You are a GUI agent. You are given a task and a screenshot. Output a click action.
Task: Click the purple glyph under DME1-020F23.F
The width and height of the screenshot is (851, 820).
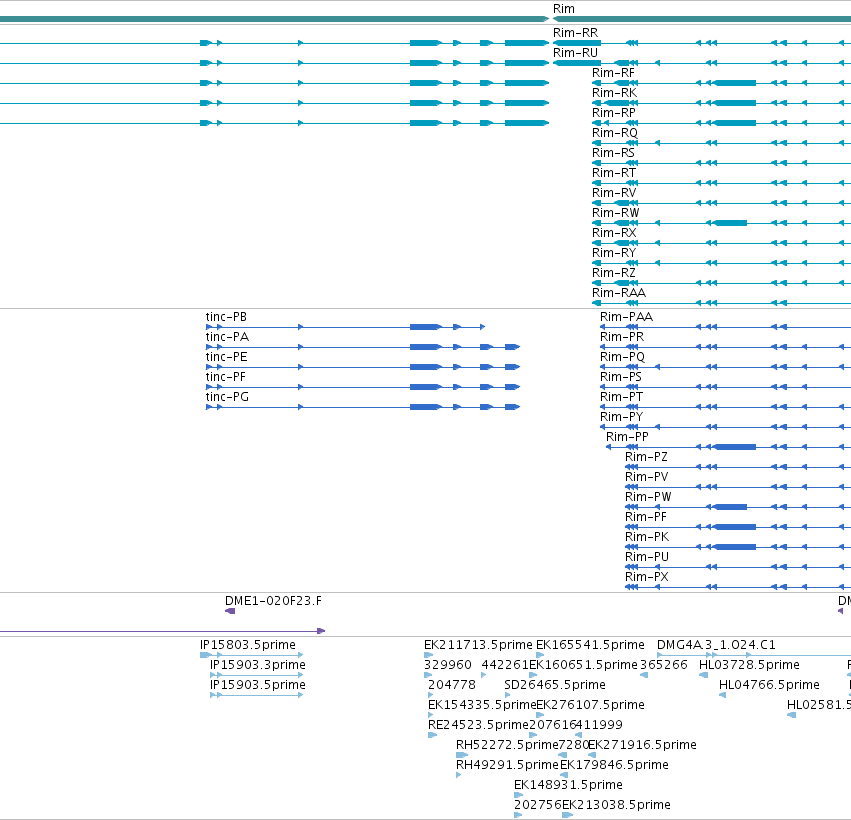pos(230,611)
